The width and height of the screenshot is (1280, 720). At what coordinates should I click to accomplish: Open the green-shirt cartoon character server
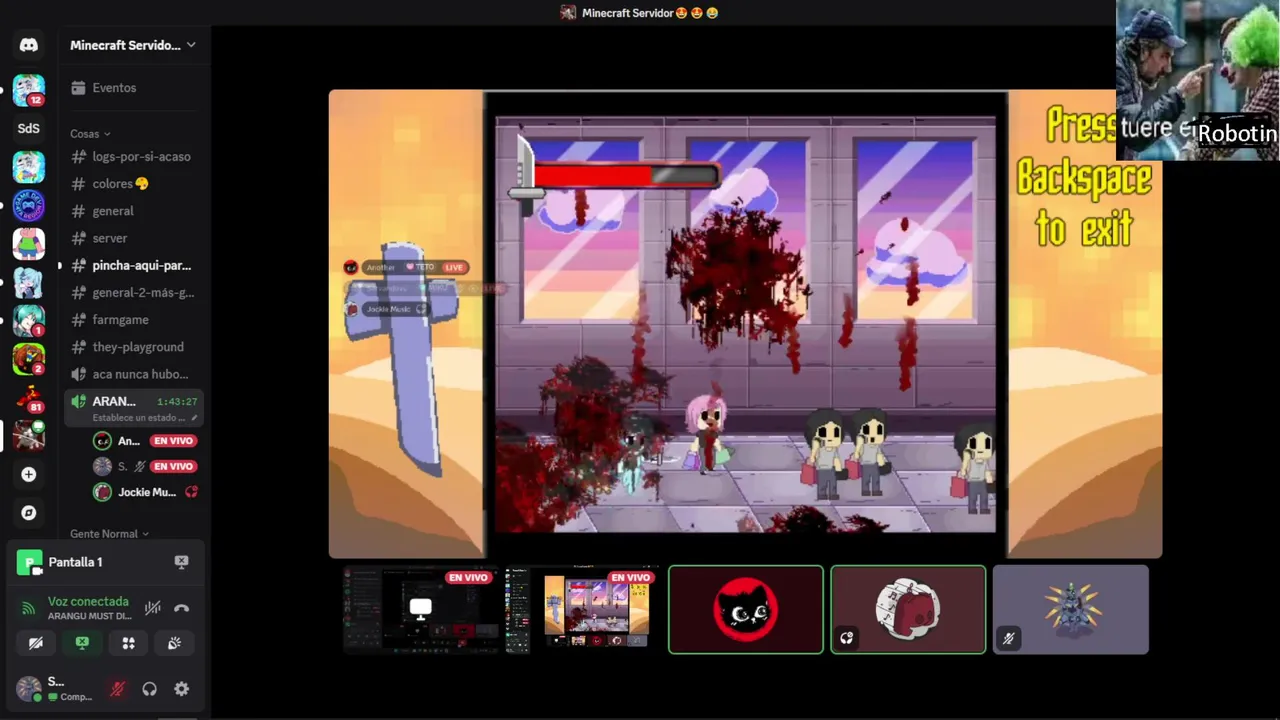[x=29, y=243]
